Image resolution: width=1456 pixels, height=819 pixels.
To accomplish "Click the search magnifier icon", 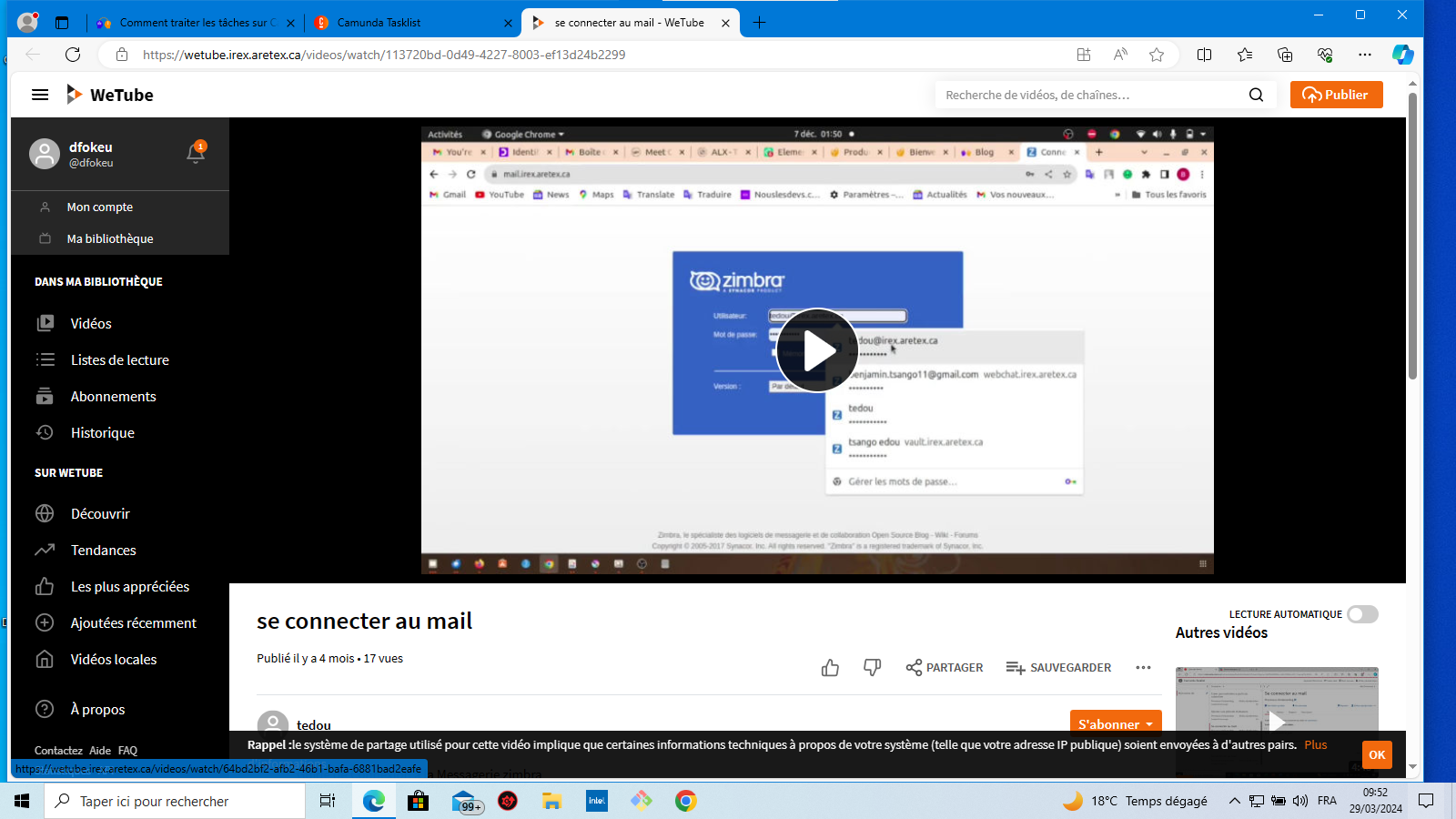I will pos(1256,95).
